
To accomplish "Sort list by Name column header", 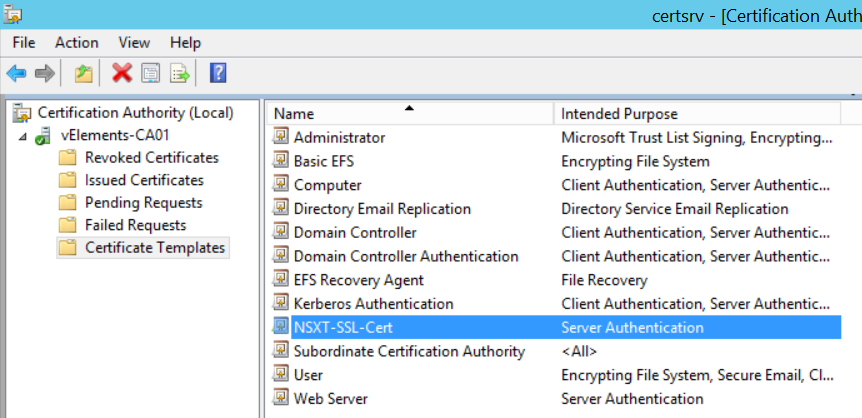I will 410,113.
